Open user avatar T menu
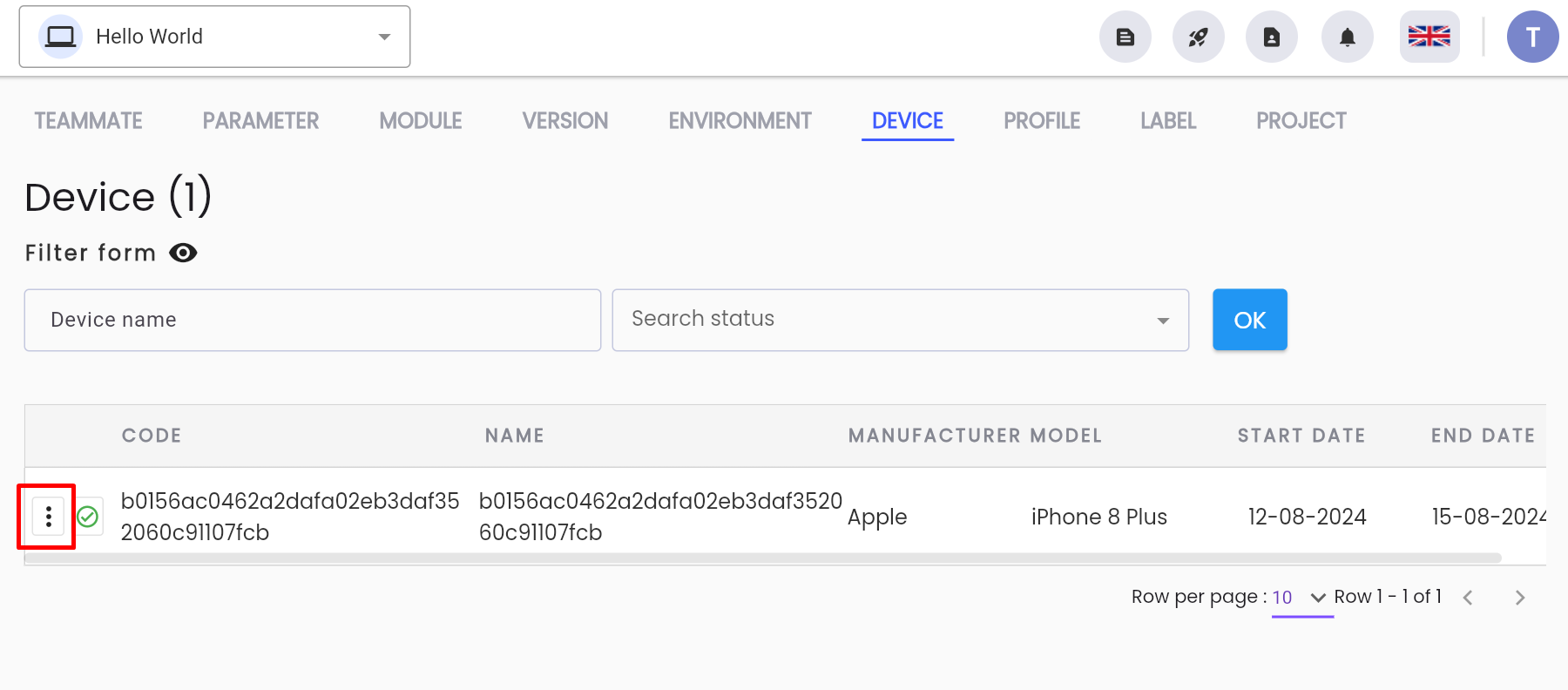Screen dimensions: 1568x690 point(1533,37)
